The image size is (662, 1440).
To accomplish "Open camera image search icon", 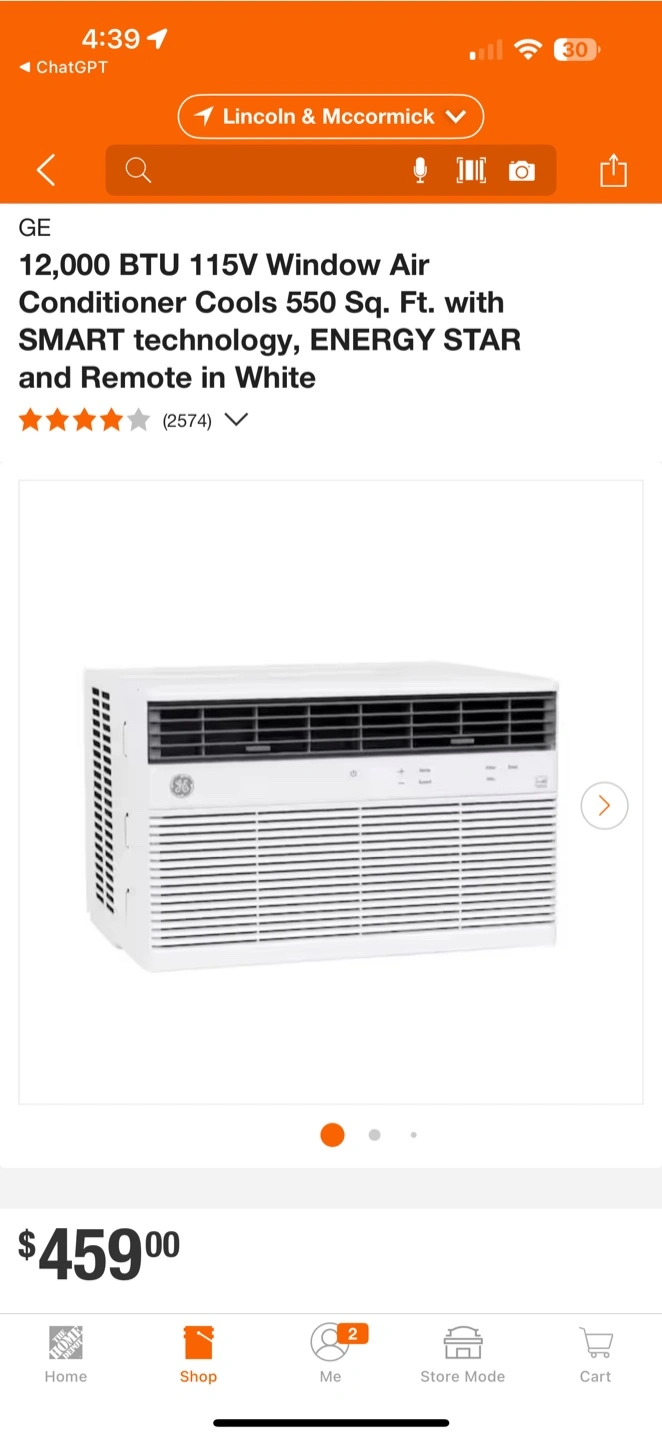I will tap(521, 171).
